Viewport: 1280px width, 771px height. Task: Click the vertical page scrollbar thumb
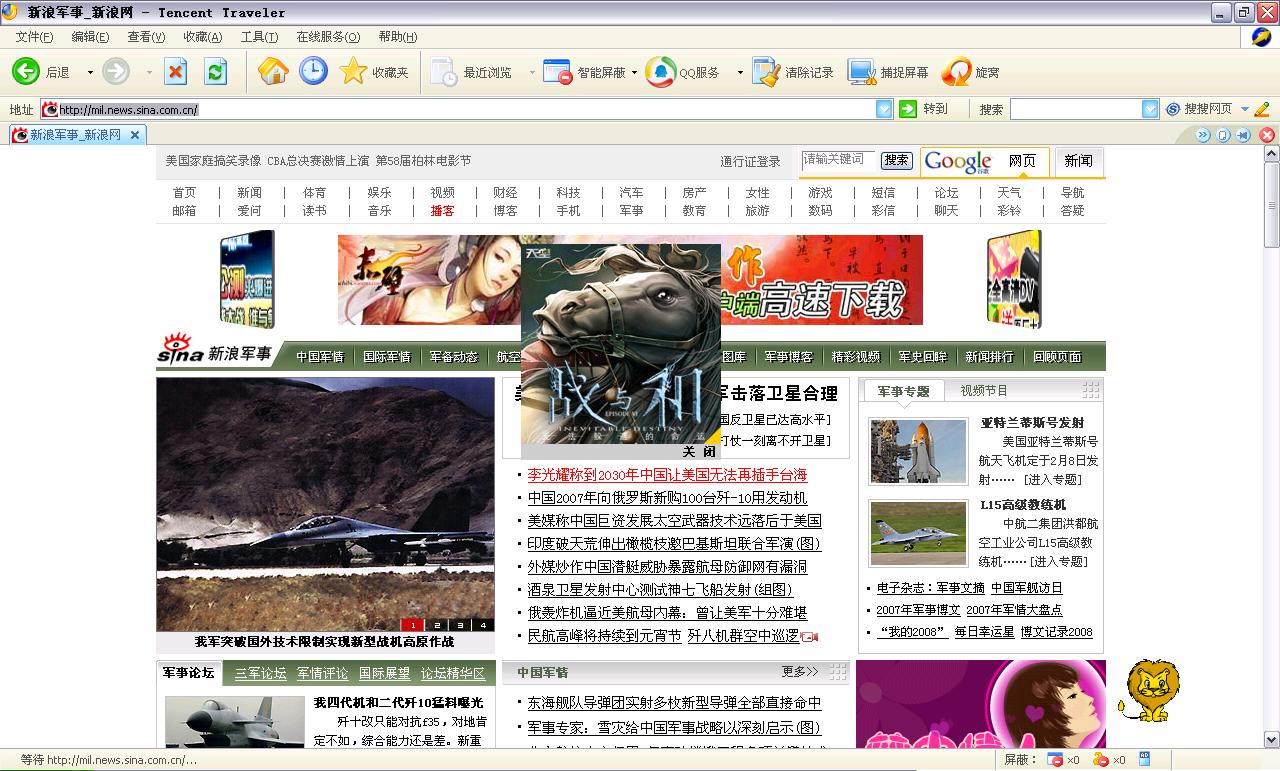coord(1271,205)
